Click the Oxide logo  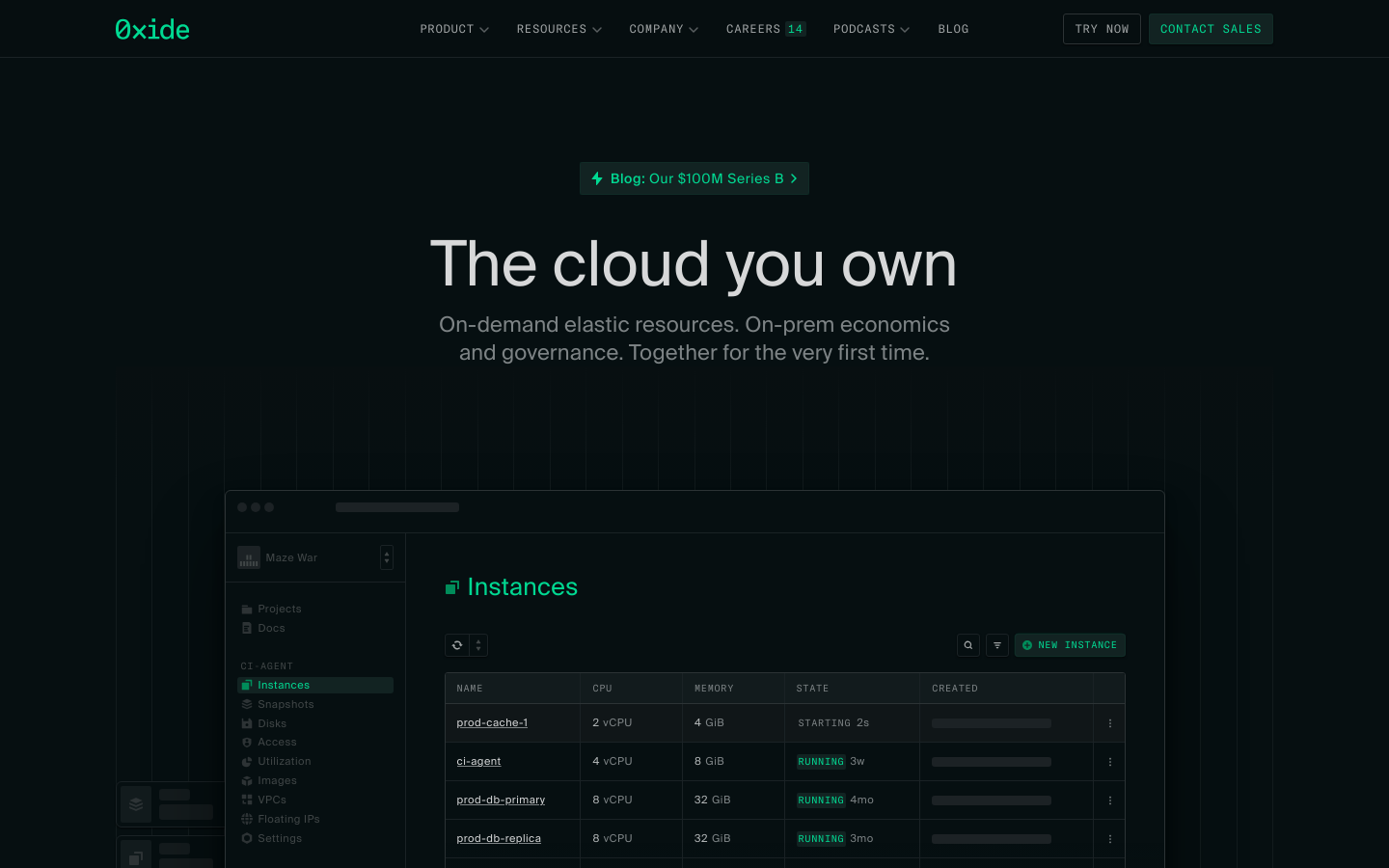pyautogui.click(x=152, y=29)
